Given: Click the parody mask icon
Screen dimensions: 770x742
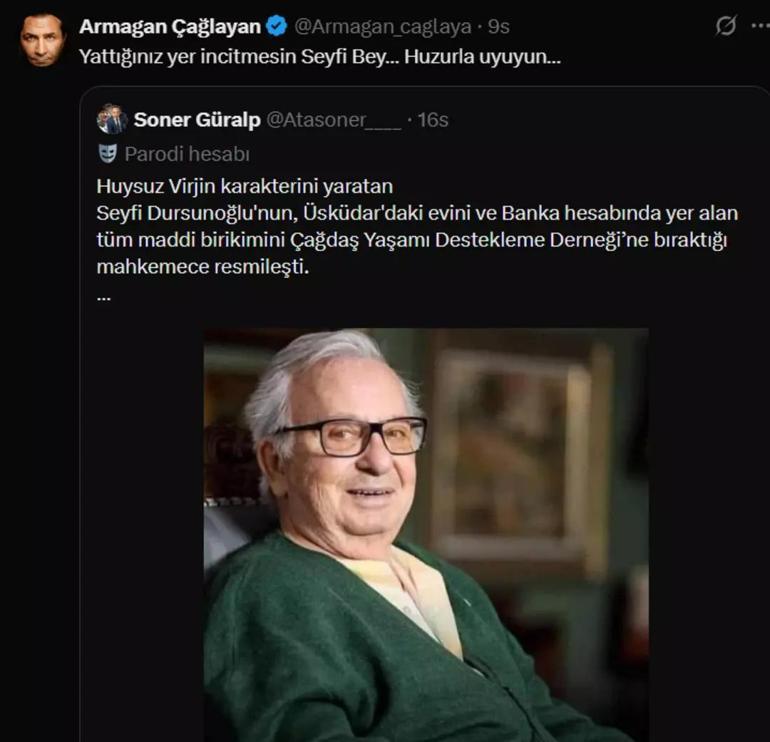Looking at the screenshot, I should 109,154.
